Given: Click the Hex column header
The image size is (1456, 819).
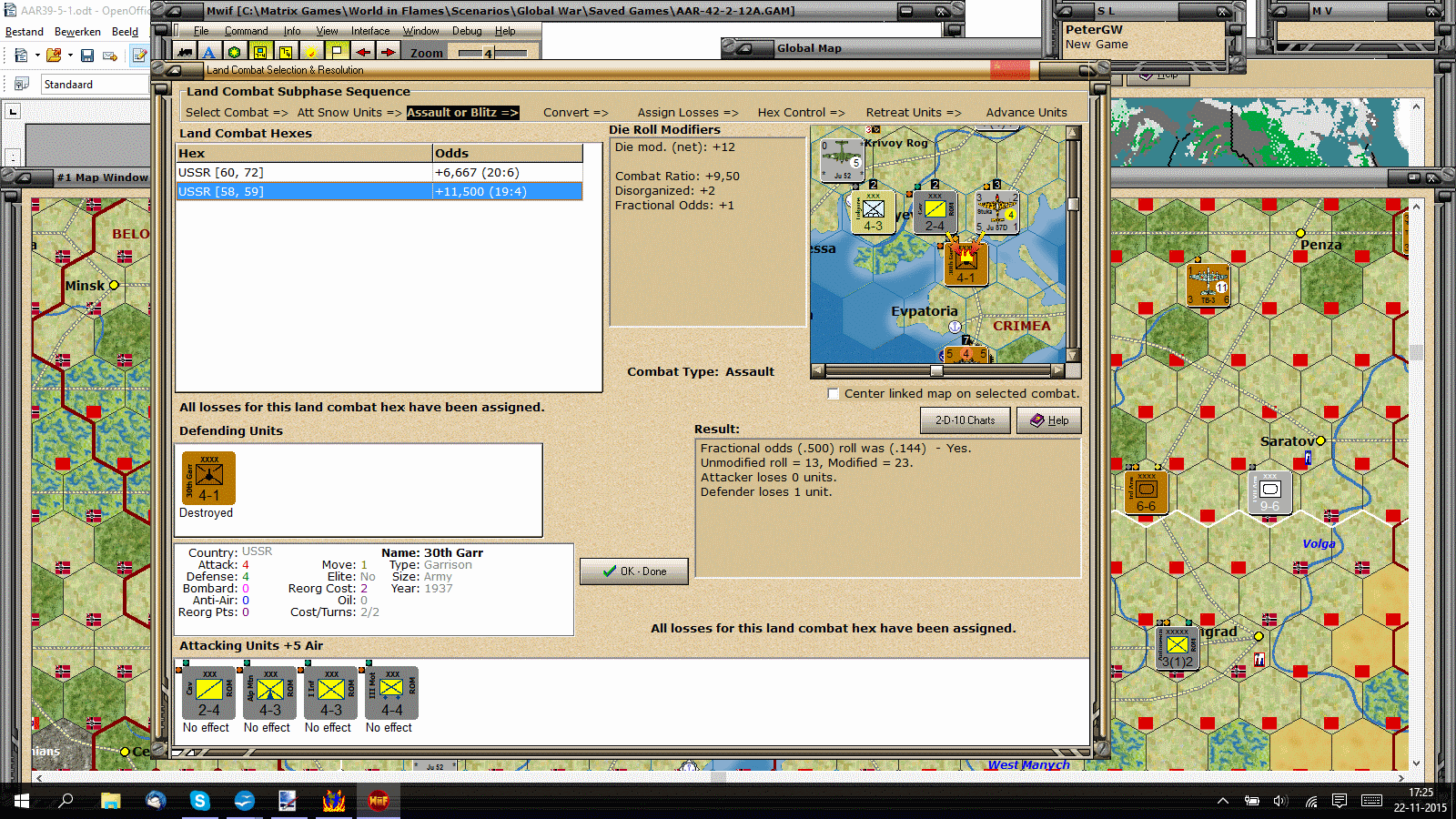Looking at the screenshot, I should 304,154.
